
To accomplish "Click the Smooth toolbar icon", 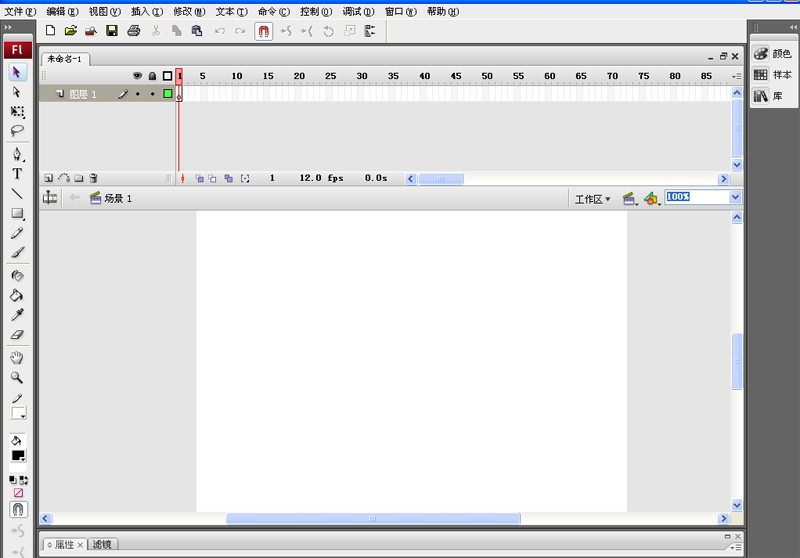I will pos(286,32).
